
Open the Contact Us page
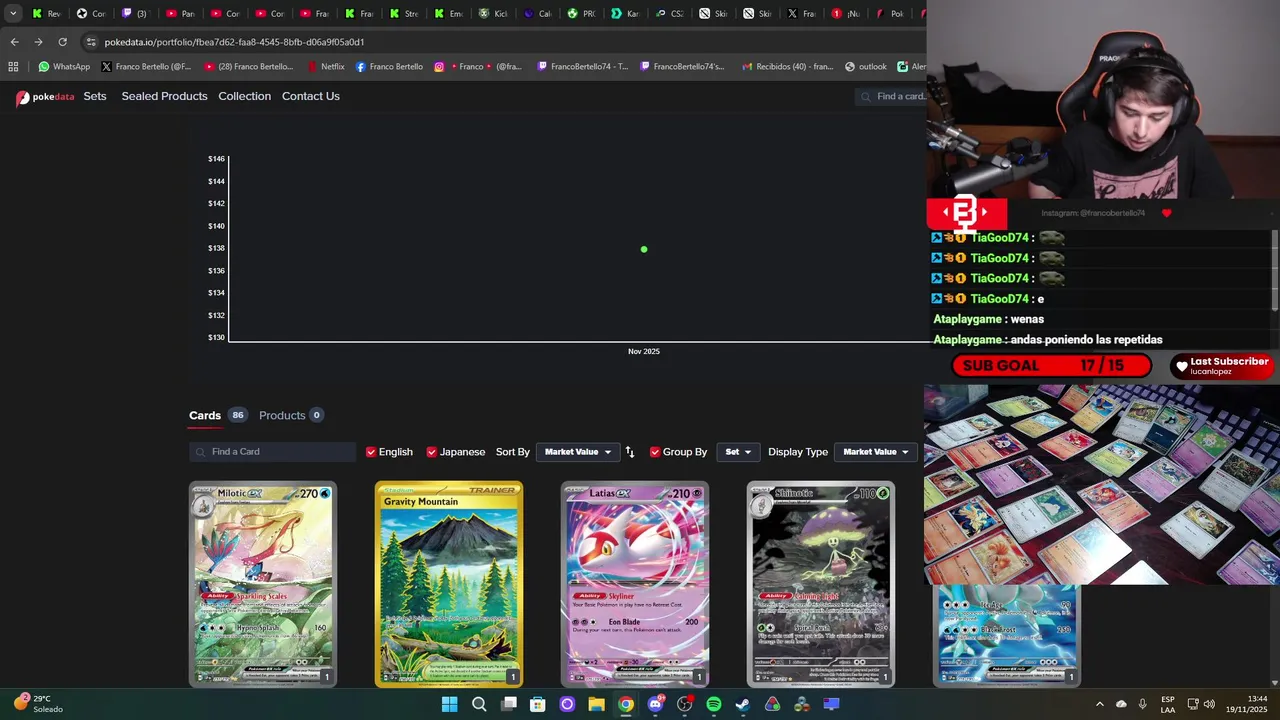tap(311, 96)
